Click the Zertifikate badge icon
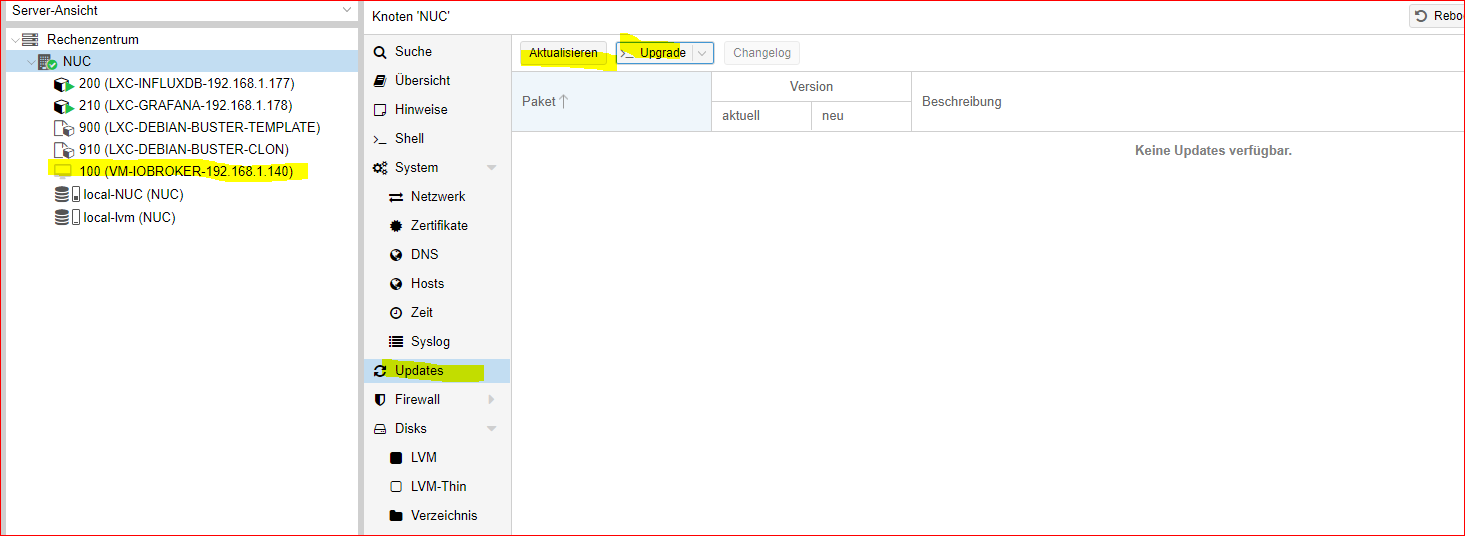This screenshot has height=536, width=1465. tap(396, 226)
